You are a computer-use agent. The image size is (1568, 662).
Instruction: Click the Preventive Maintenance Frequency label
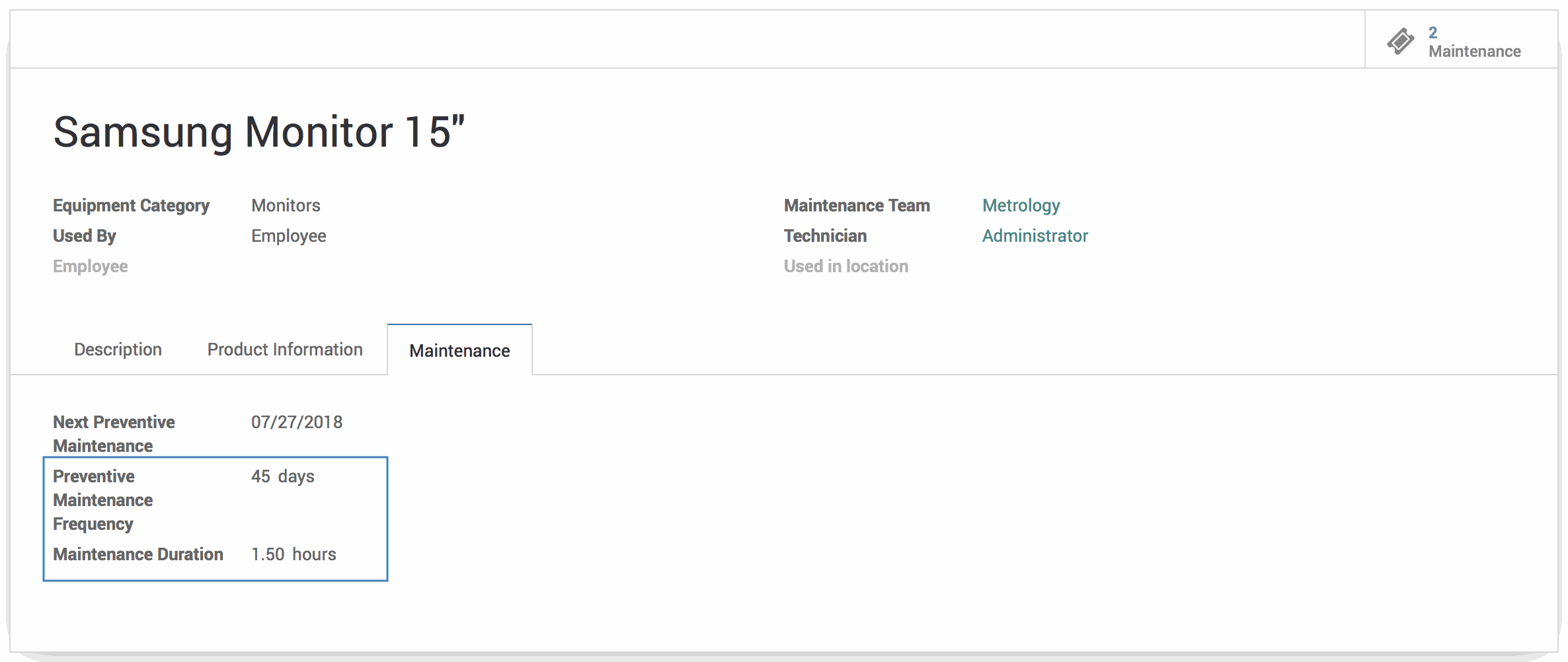point(102,500)
